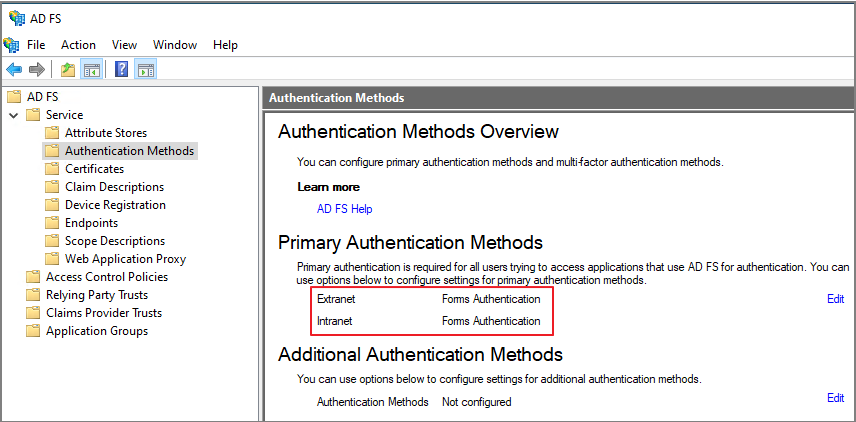Select the AD FS root tree node
856x422 pixels.
tap(43, 97)
